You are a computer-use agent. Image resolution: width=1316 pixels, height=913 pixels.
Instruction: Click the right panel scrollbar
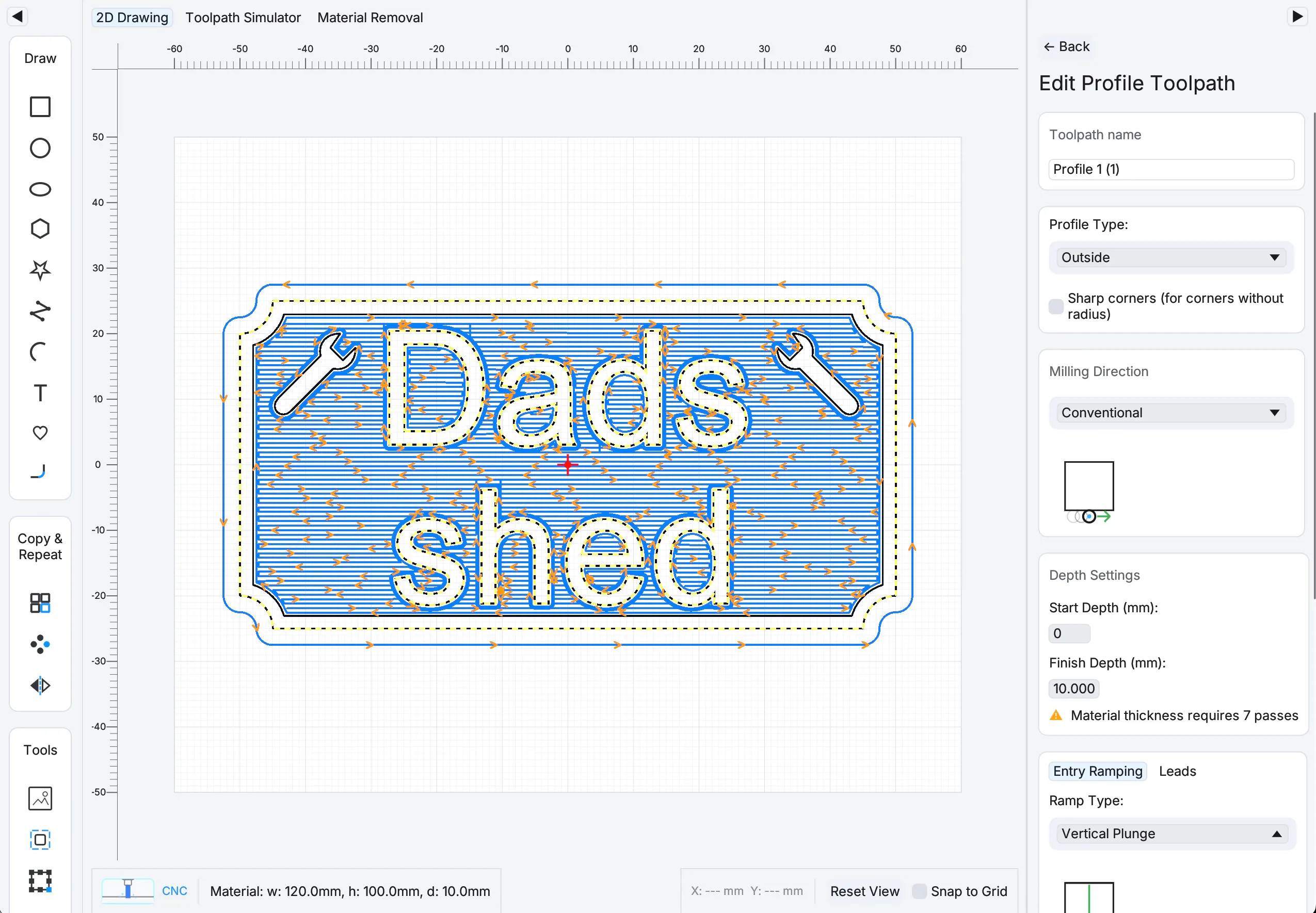coord(1314,355)
